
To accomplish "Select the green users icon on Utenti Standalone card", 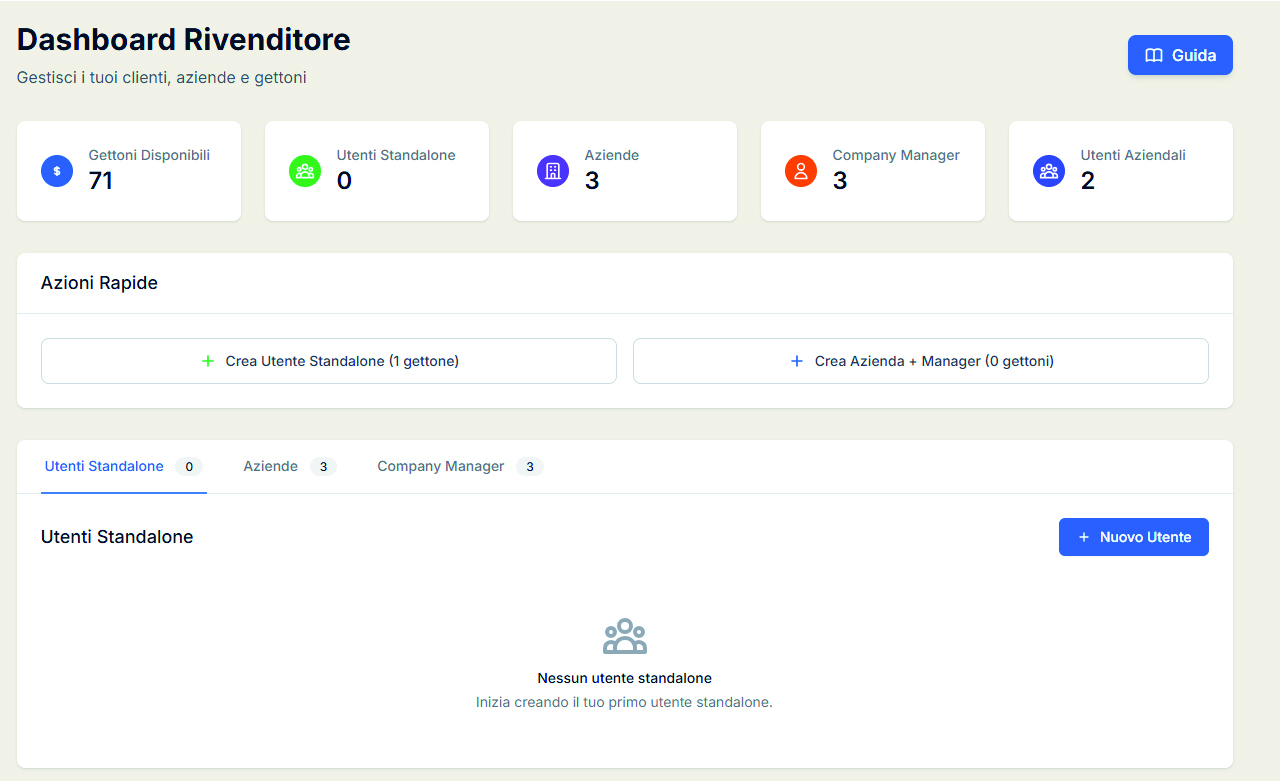I will [305, 171].
